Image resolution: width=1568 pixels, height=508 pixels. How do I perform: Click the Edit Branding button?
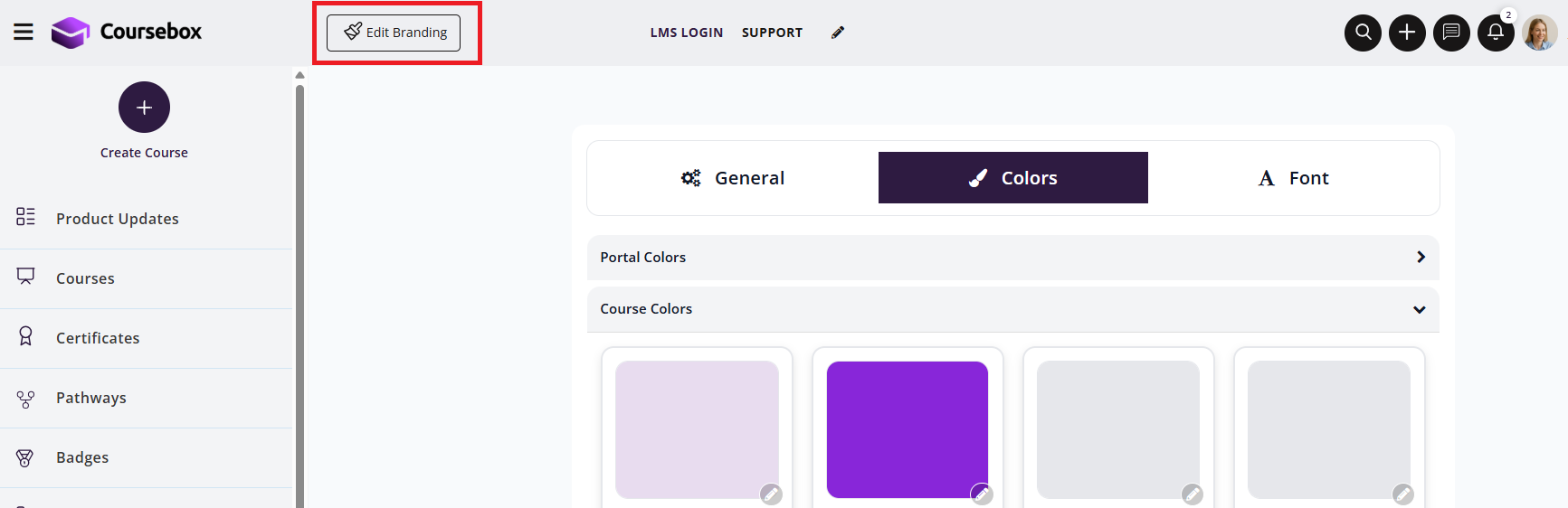click(x=394, y=33)
